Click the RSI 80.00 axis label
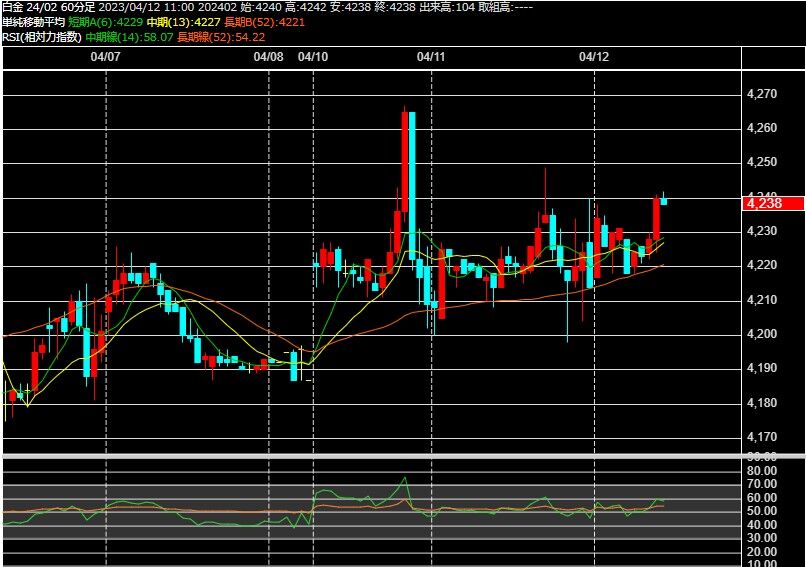 click(762, 471)
